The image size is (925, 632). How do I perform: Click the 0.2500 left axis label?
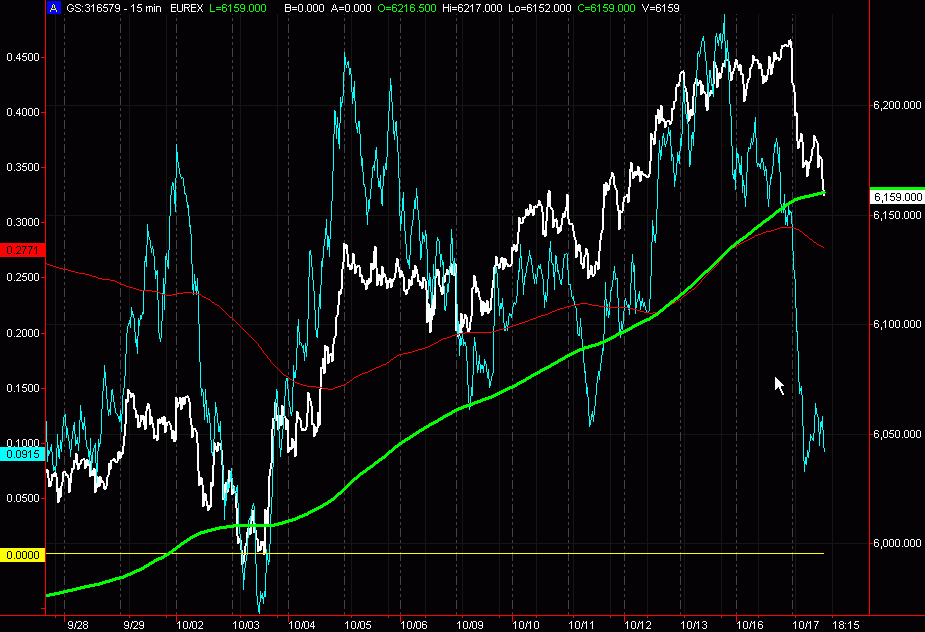click(x=23, y=277)
